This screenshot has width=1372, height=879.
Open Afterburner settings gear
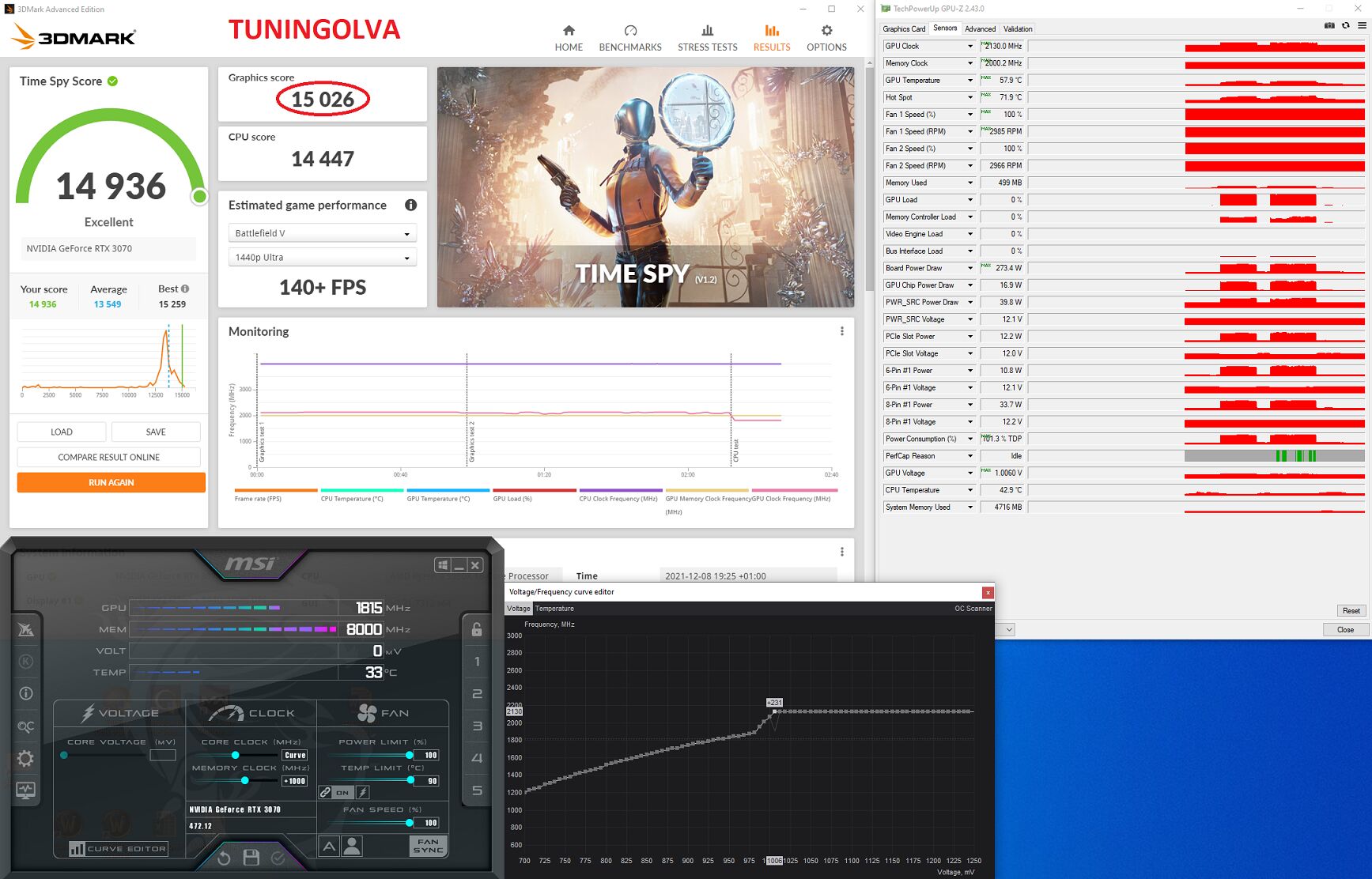point(25,759)
